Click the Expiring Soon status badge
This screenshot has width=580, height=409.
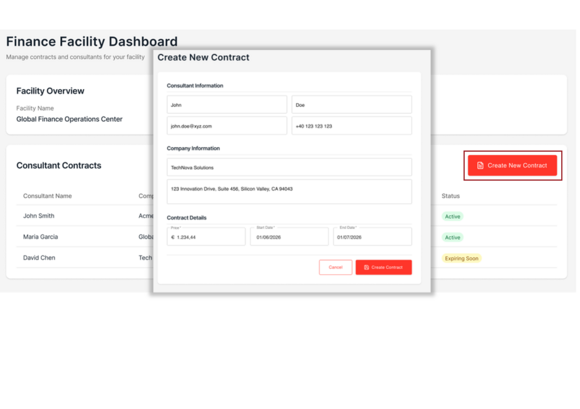pyautogui.click(x=461, y=258)
